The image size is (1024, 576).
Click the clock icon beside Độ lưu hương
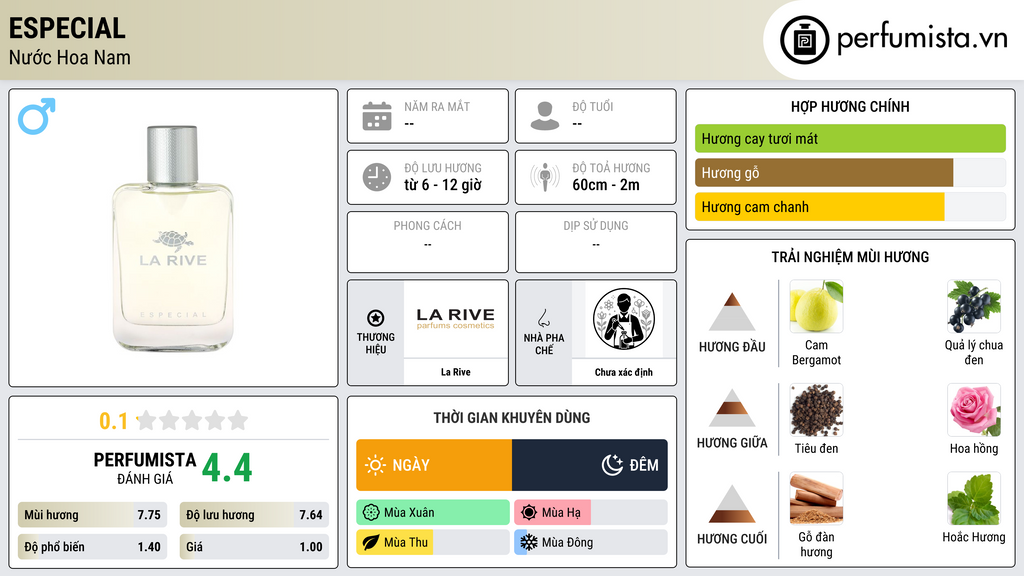click(x=377, y=177)
